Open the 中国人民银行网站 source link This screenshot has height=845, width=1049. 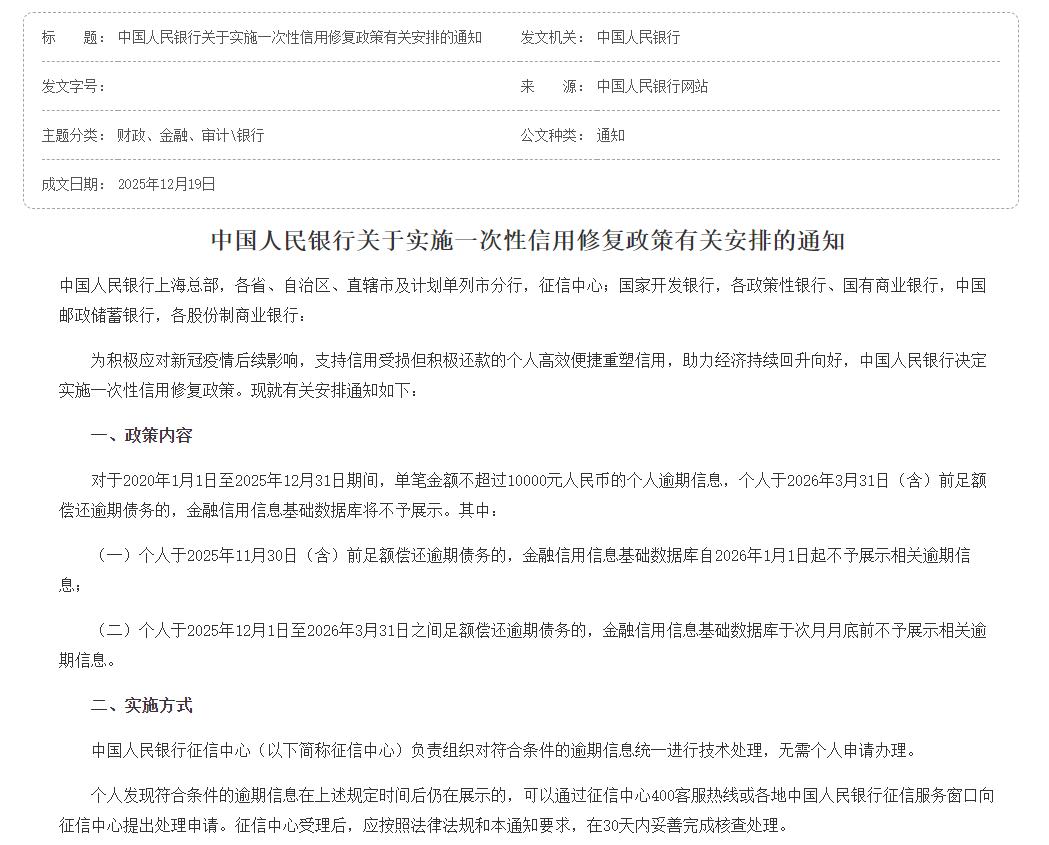[651, 88]
